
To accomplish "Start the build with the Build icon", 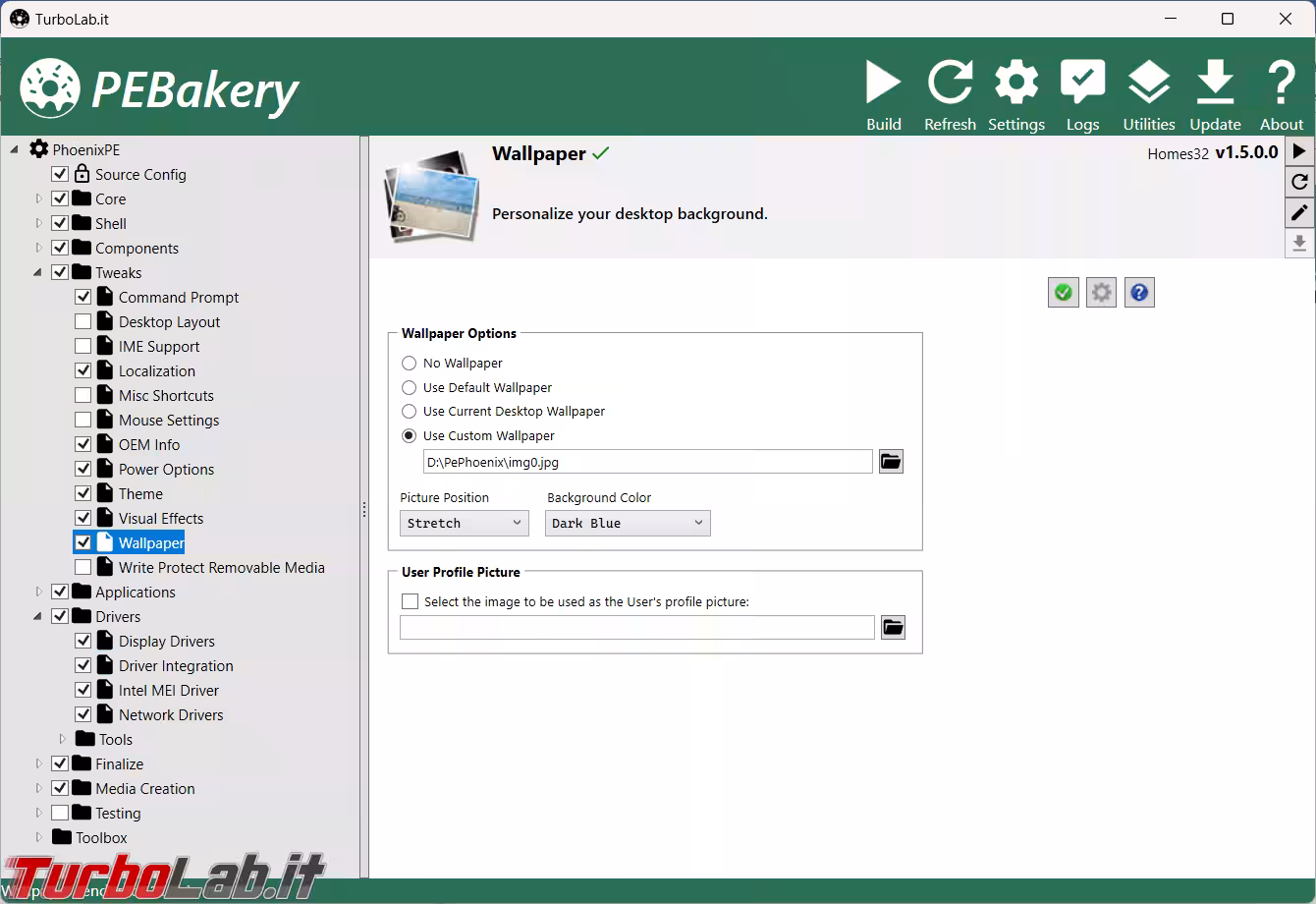I will (x=883, y=94).
